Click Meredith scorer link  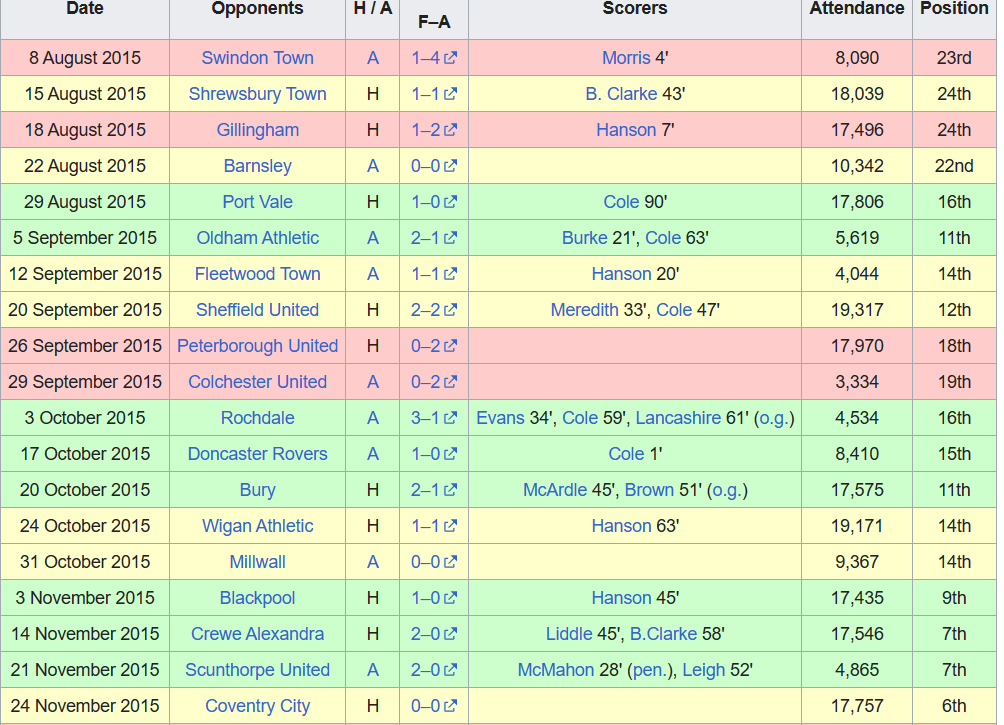[585, 309]
